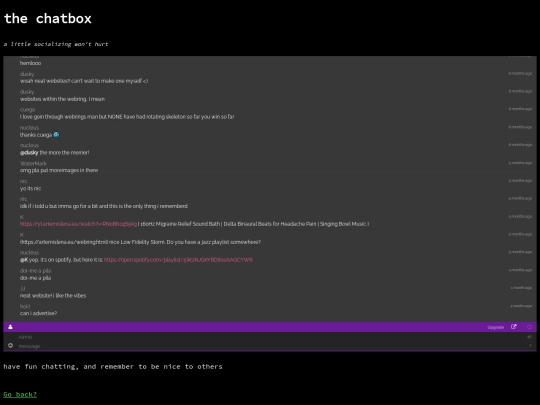The width and height of the screenshot is (540, 405).
Task: Open the open.spotify.com playlist link
Action: (x=178, y=260)
